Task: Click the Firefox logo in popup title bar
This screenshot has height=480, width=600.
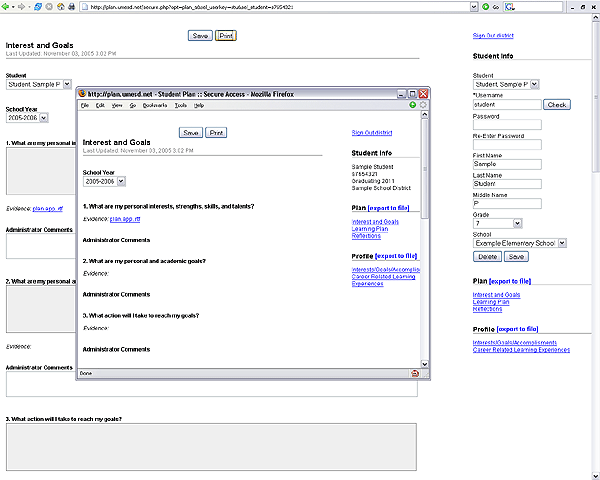Action: pyautogui.click(x=82, y=93)
